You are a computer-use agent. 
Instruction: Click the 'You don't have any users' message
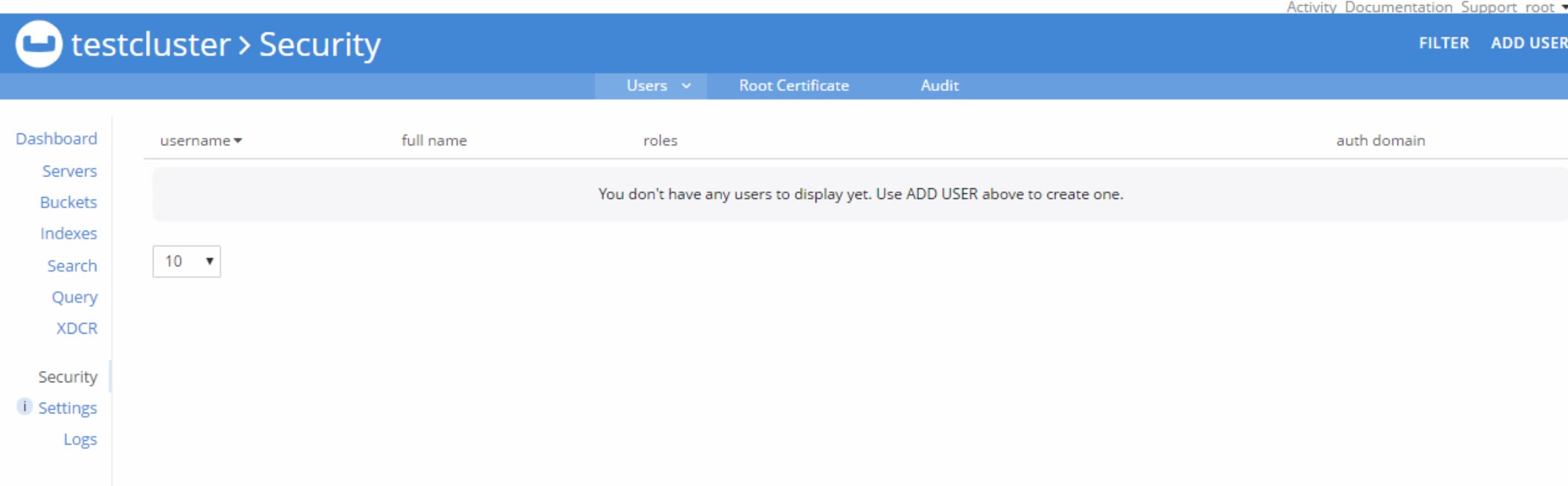pos(860,194)
